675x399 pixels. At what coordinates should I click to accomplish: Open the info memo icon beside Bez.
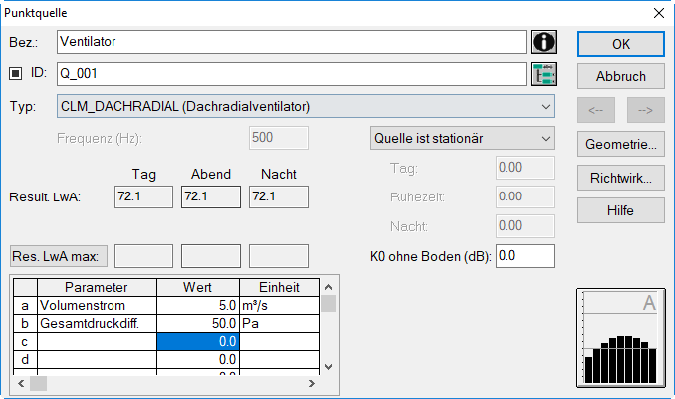pyautogui.click(x=544, y=42)
